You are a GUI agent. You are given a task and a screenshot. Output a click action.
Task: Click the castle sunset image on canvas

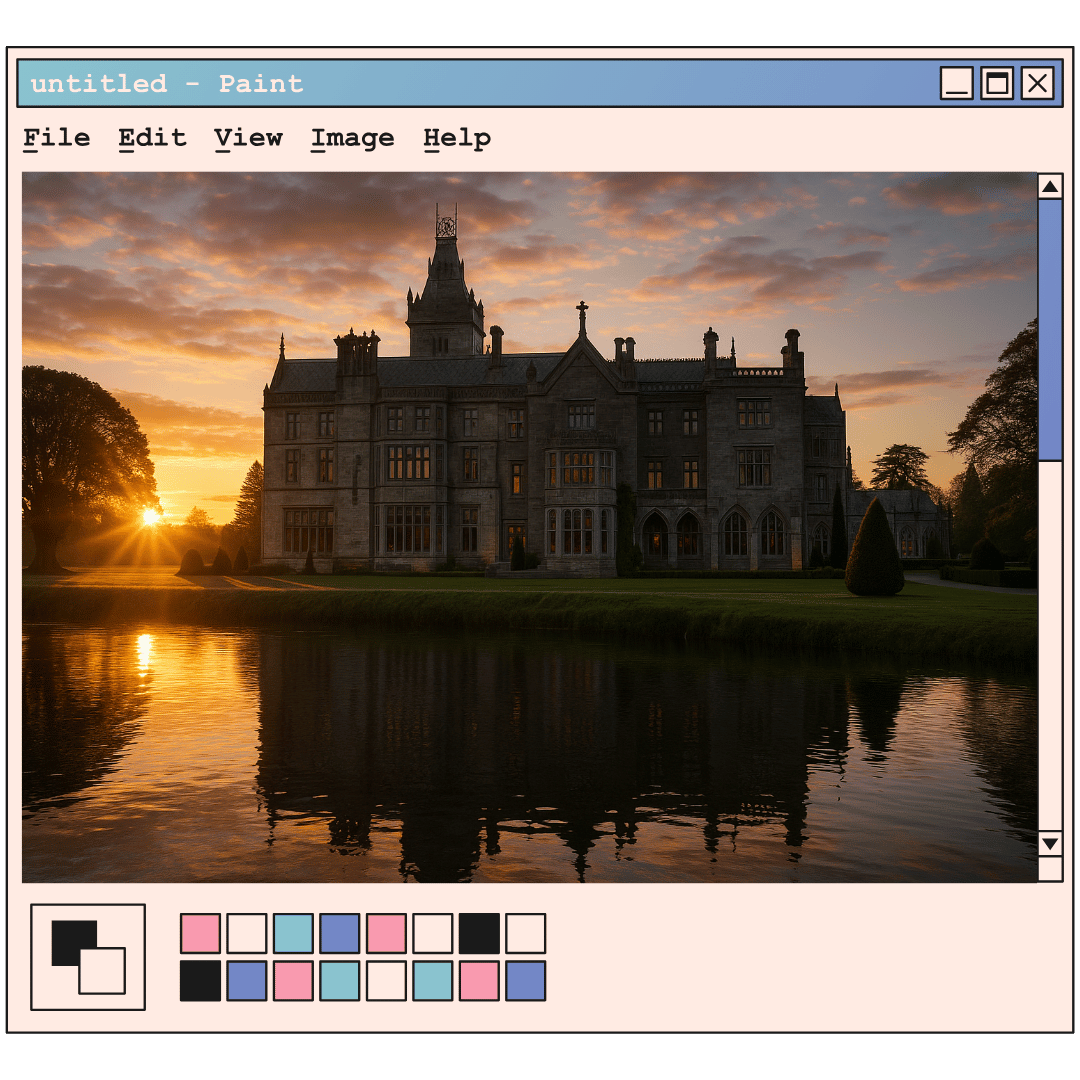point(530,527)
